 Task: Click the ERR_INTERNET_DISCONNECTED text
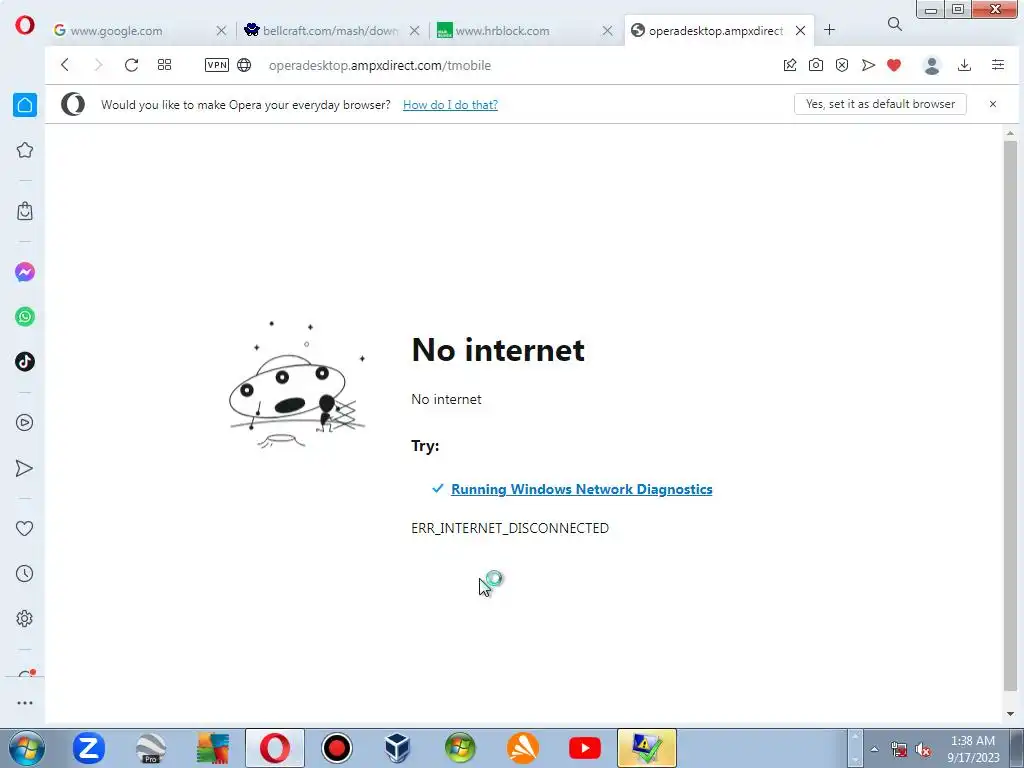509,528
